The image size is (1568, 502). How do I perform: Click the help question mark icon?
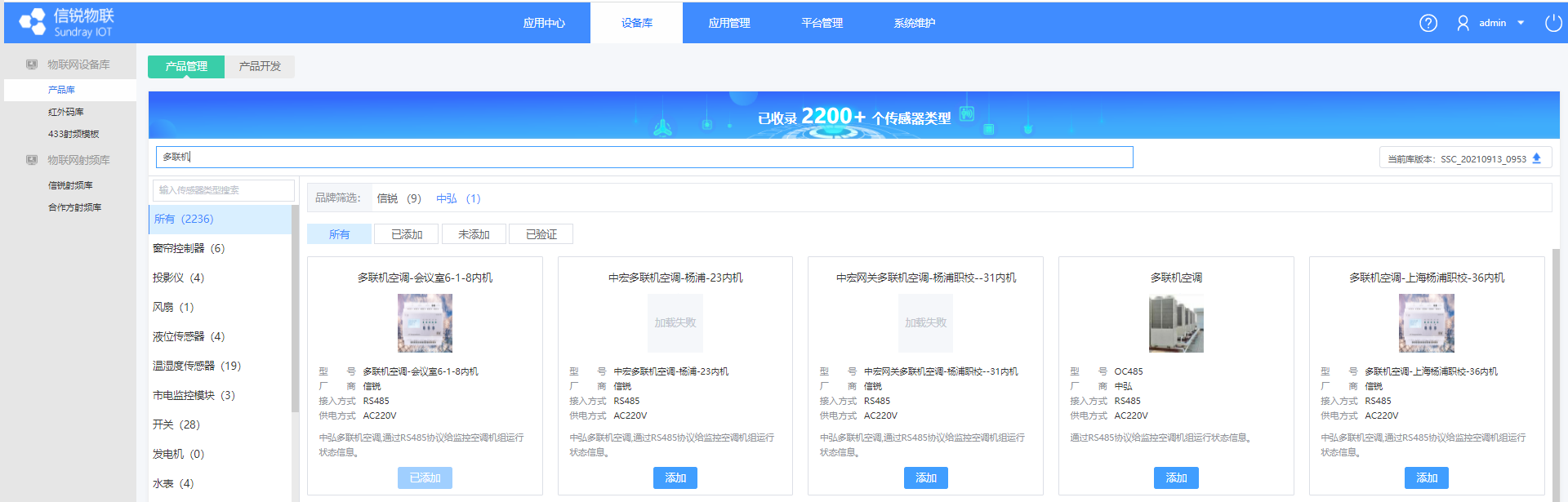click(1428, 23)
